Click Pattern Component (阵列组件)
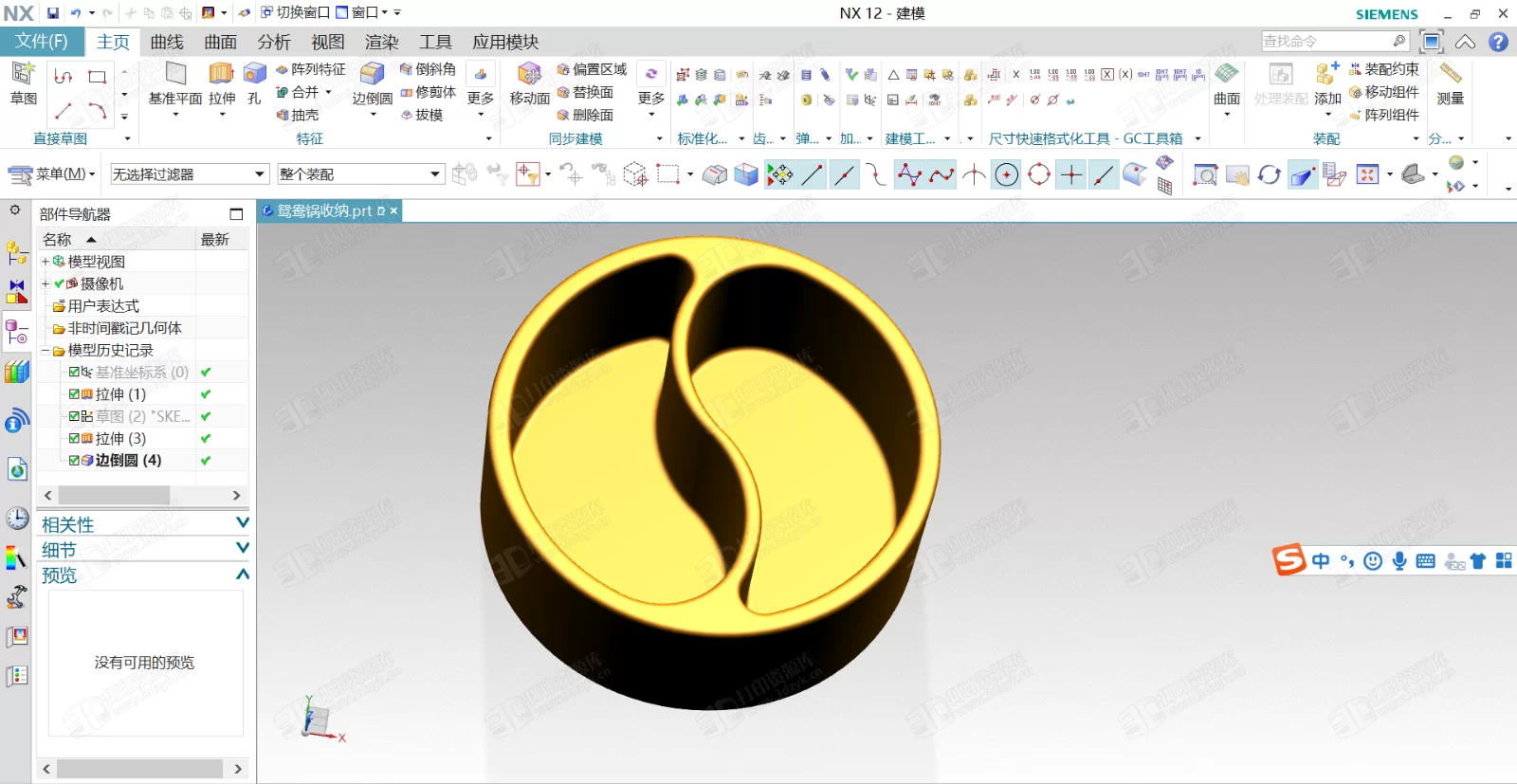Image resolution: width=1517 pixels, height=784 pixels. 1384,115
